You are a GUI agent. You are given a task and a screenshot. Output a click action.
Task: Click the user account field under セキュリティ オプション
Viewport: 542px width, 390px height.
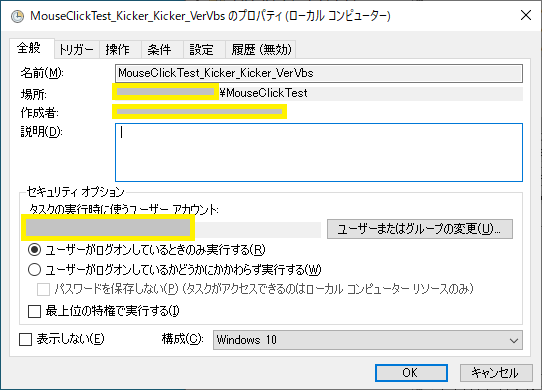[x=171, y=229]
